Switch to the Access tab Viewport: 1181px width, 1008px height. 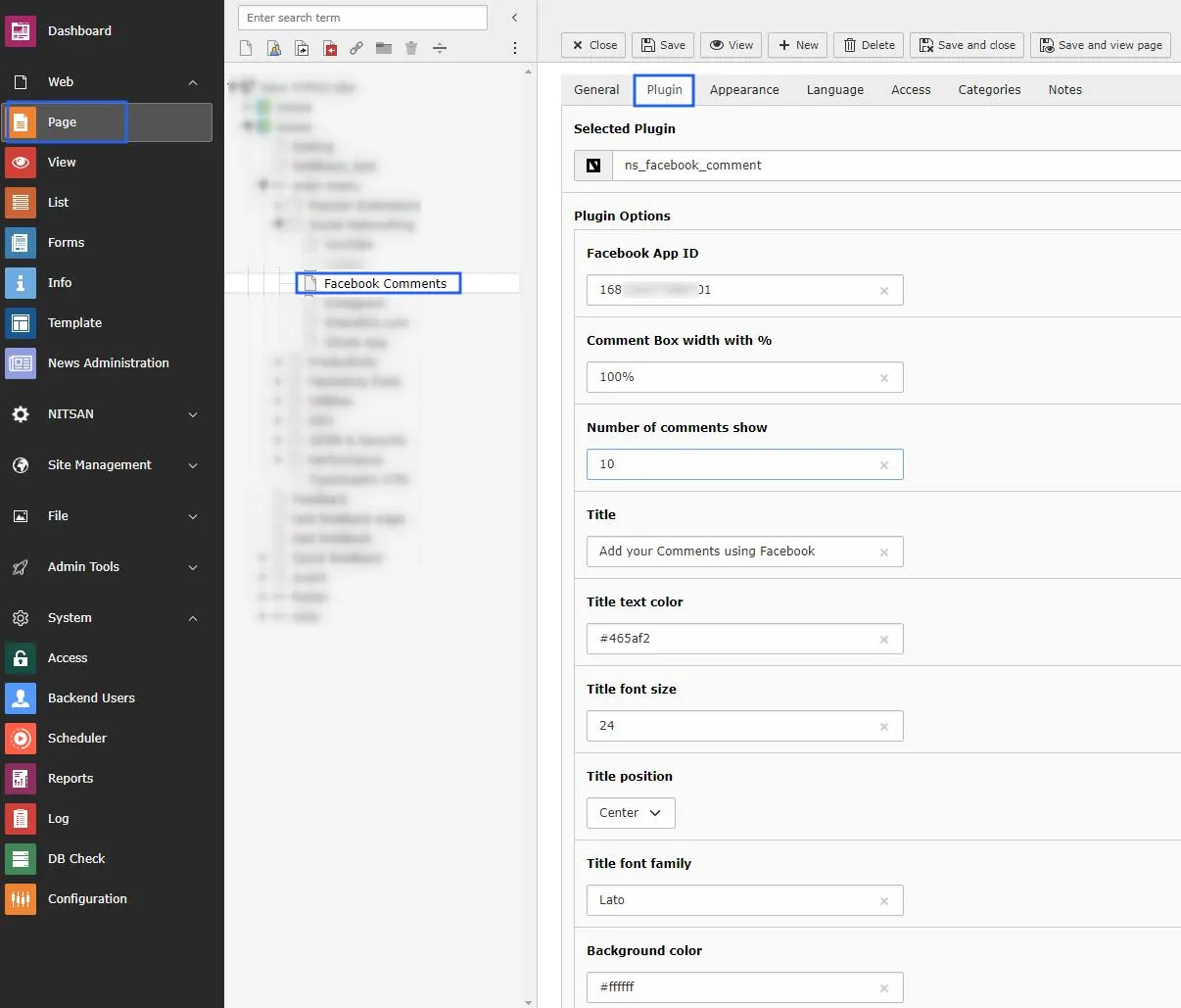pos(911,90)
